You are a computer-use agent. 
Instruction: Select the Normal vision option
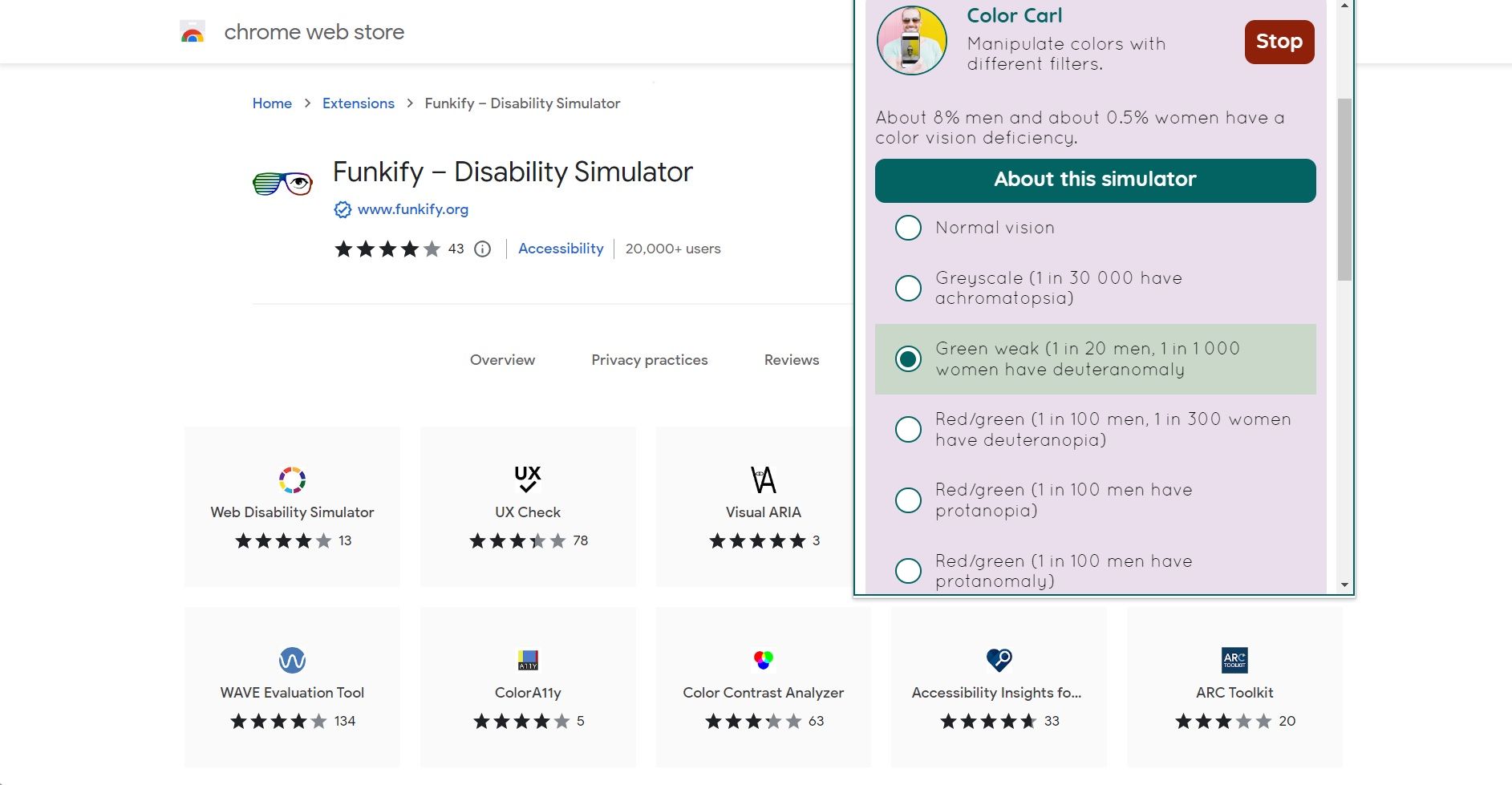[x=907, y=228]
